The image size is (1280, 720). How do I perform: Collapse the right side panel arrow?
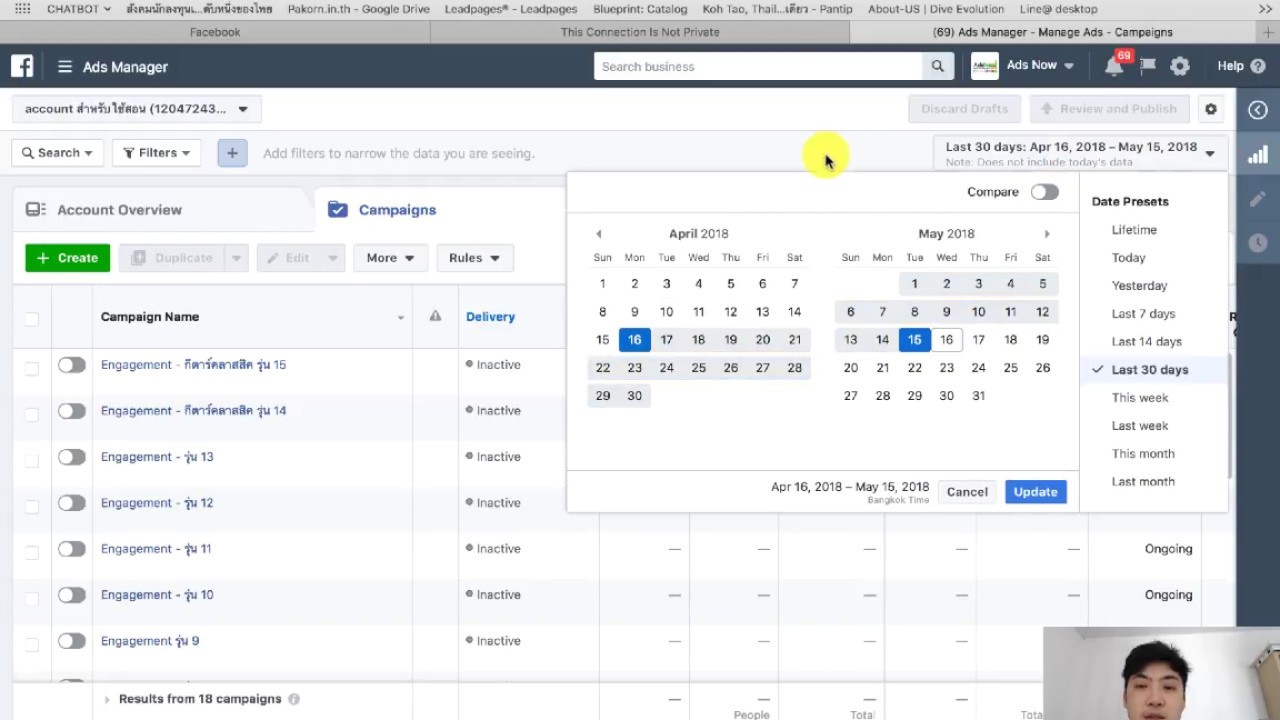[1258, 110]
